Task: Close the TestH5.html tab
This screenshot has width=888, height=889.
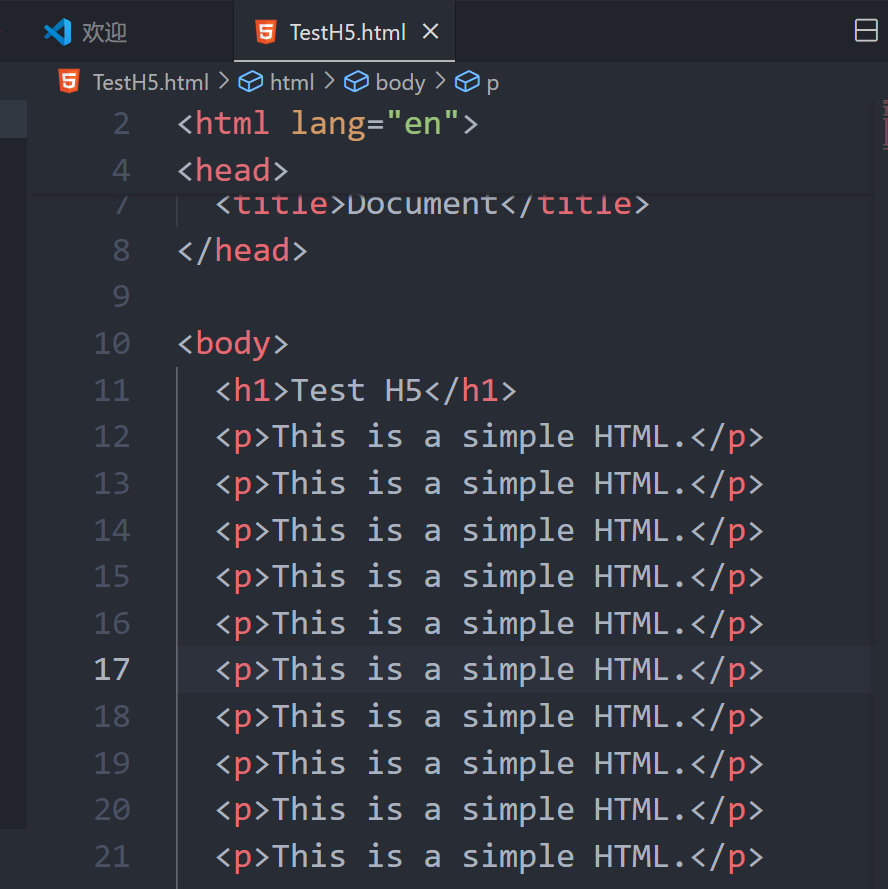Action: click(x=430, y=32)
